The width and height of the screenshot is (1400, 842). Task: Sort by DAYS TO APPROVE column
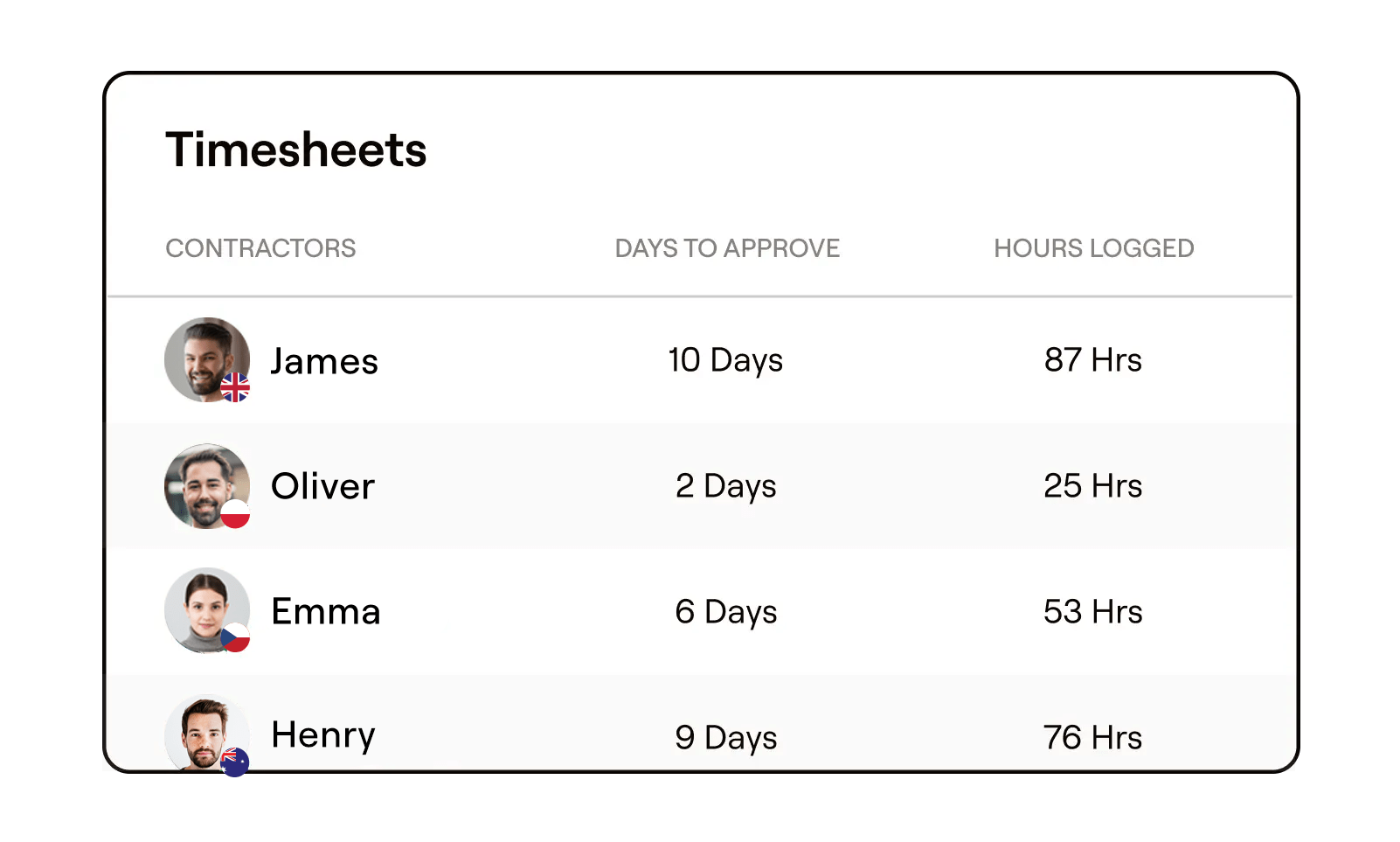tap(726, 248)
